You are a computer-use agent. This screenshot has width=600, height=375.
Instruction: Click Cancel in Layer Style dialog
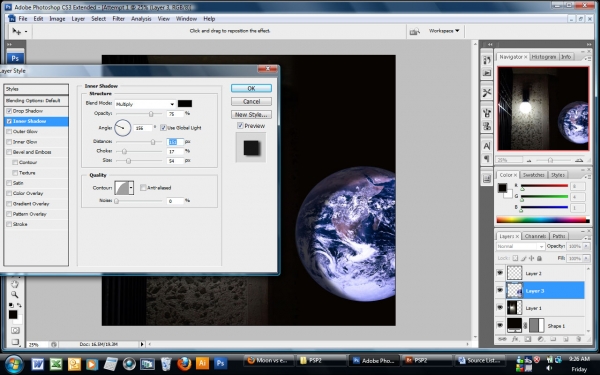(x=251, y=101)
